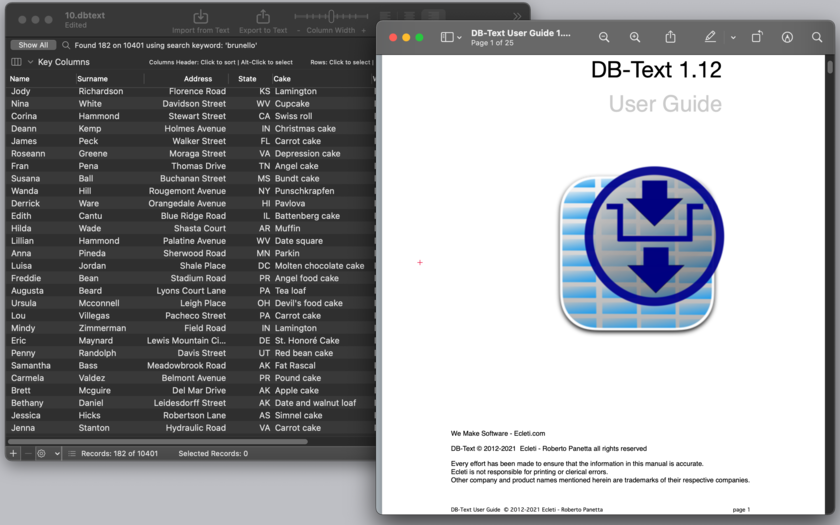Viewport: 840px width, 525px height.
Task: Select the Nina White row
Action: pos(190,103)
